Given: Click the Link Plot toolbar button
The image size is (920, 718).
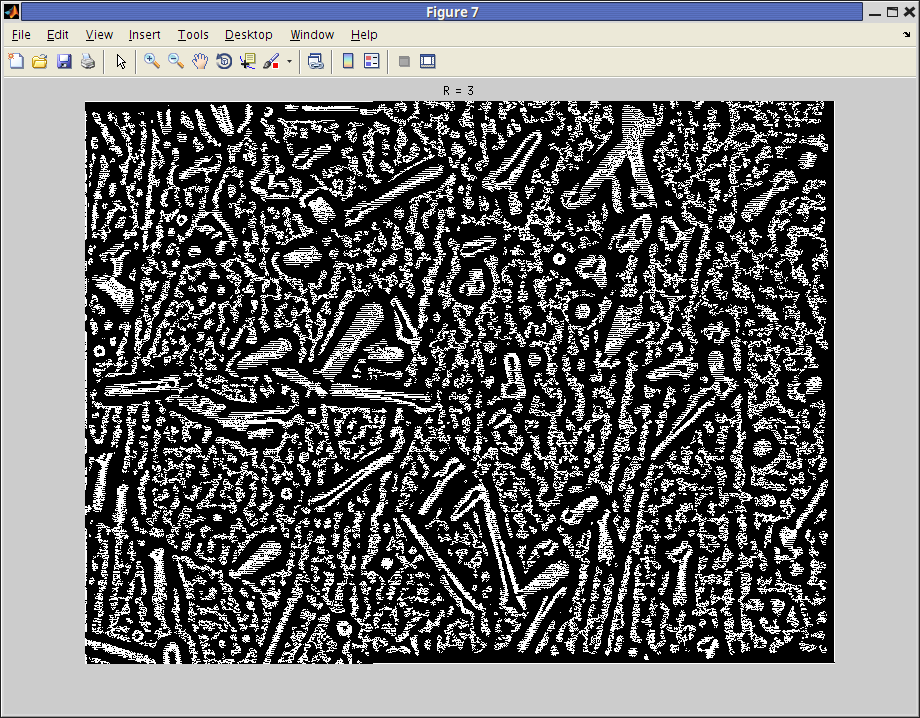Looking at the screenshot, I should point(316,61).
